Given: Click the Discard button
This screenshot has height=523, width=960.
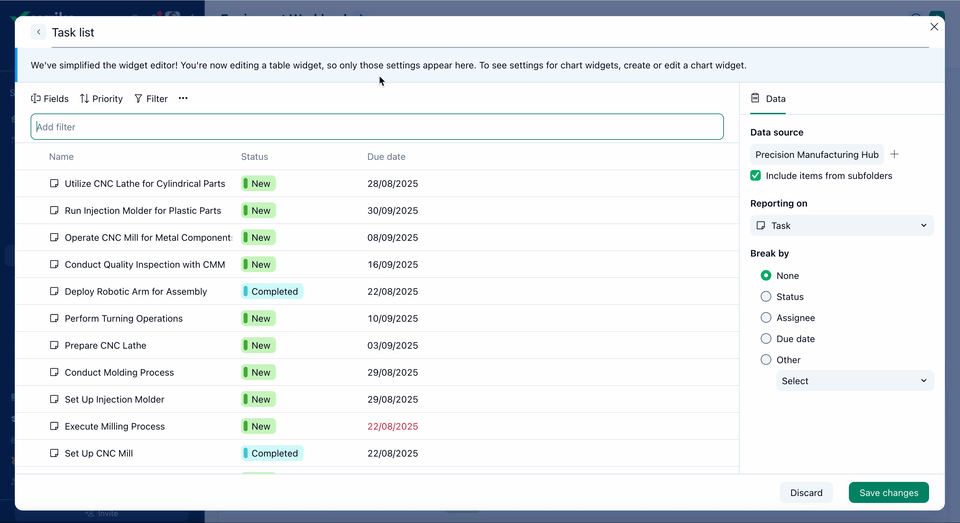Looking at the screenshot, I should 806,493.
